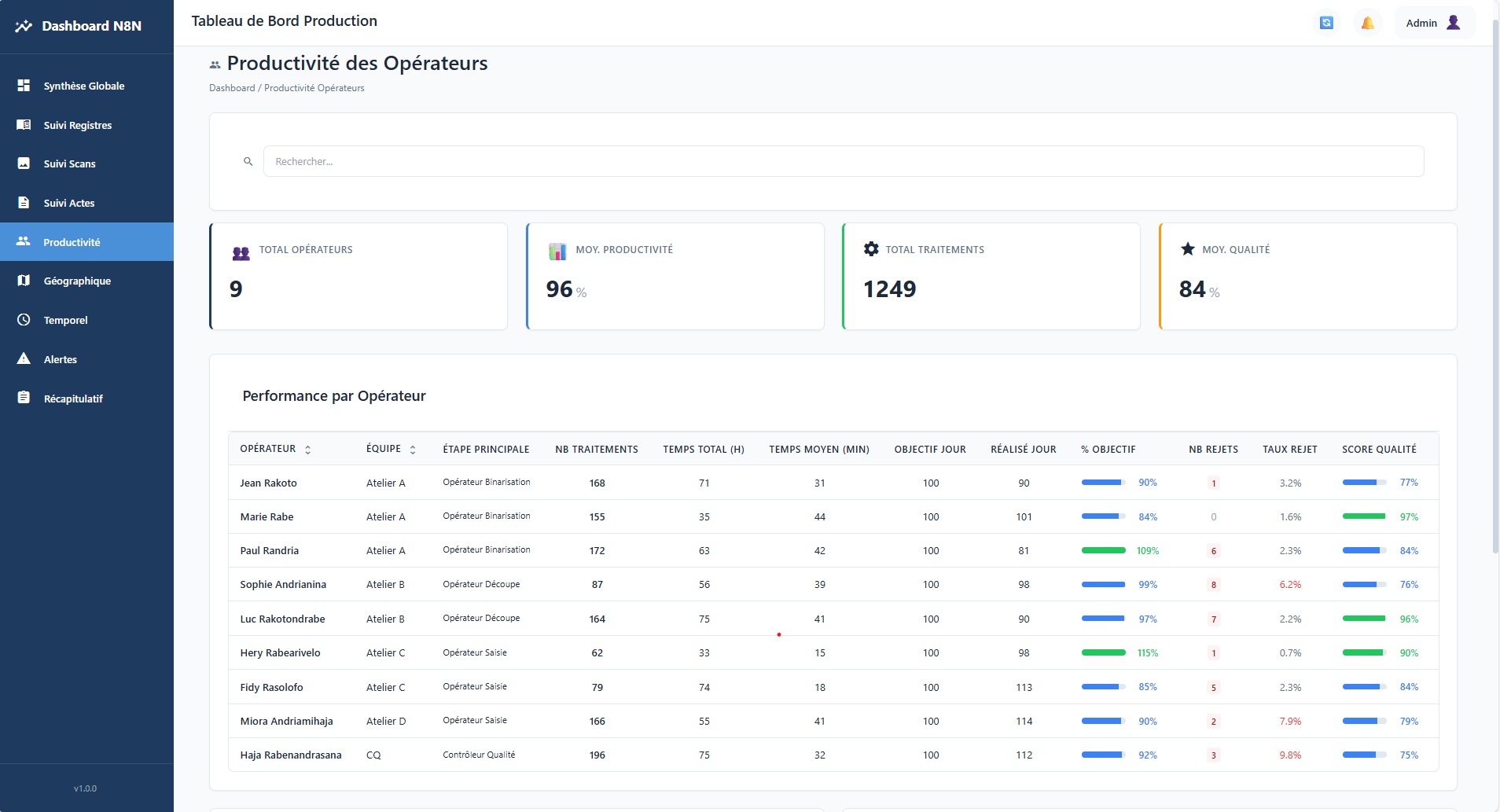The height and width of the screenshot is (812, 1500).
Task: Open the Suivi Actes view
Action: 69,202
